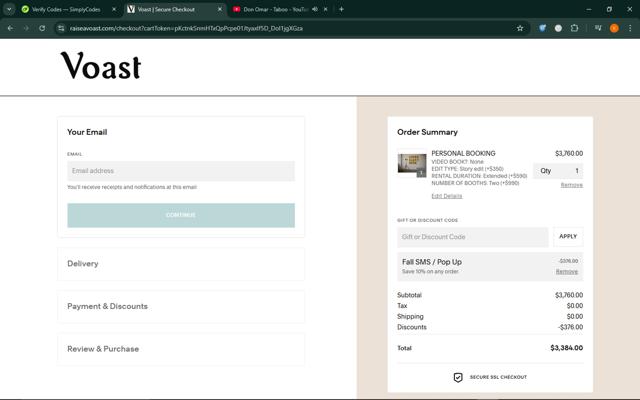The image size is (640, 400).
Task: Click the Qty quantity field
Action: (558, 171)
